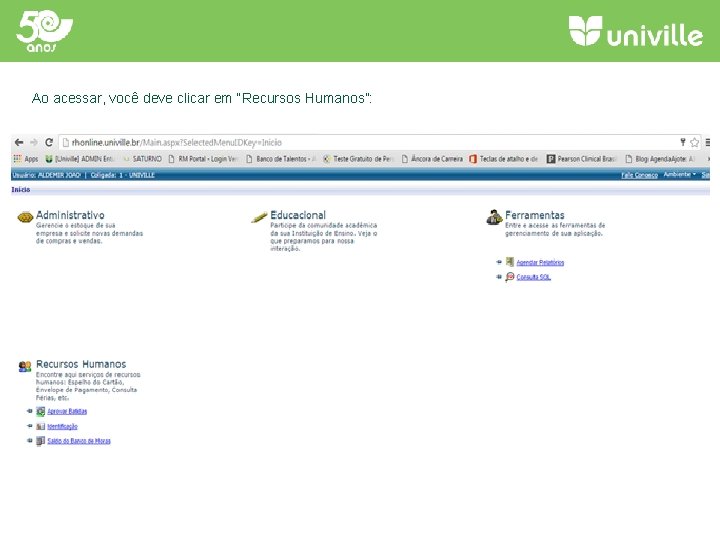
Task: Click the Administrativo coins icon
Action: coord(25,217)
